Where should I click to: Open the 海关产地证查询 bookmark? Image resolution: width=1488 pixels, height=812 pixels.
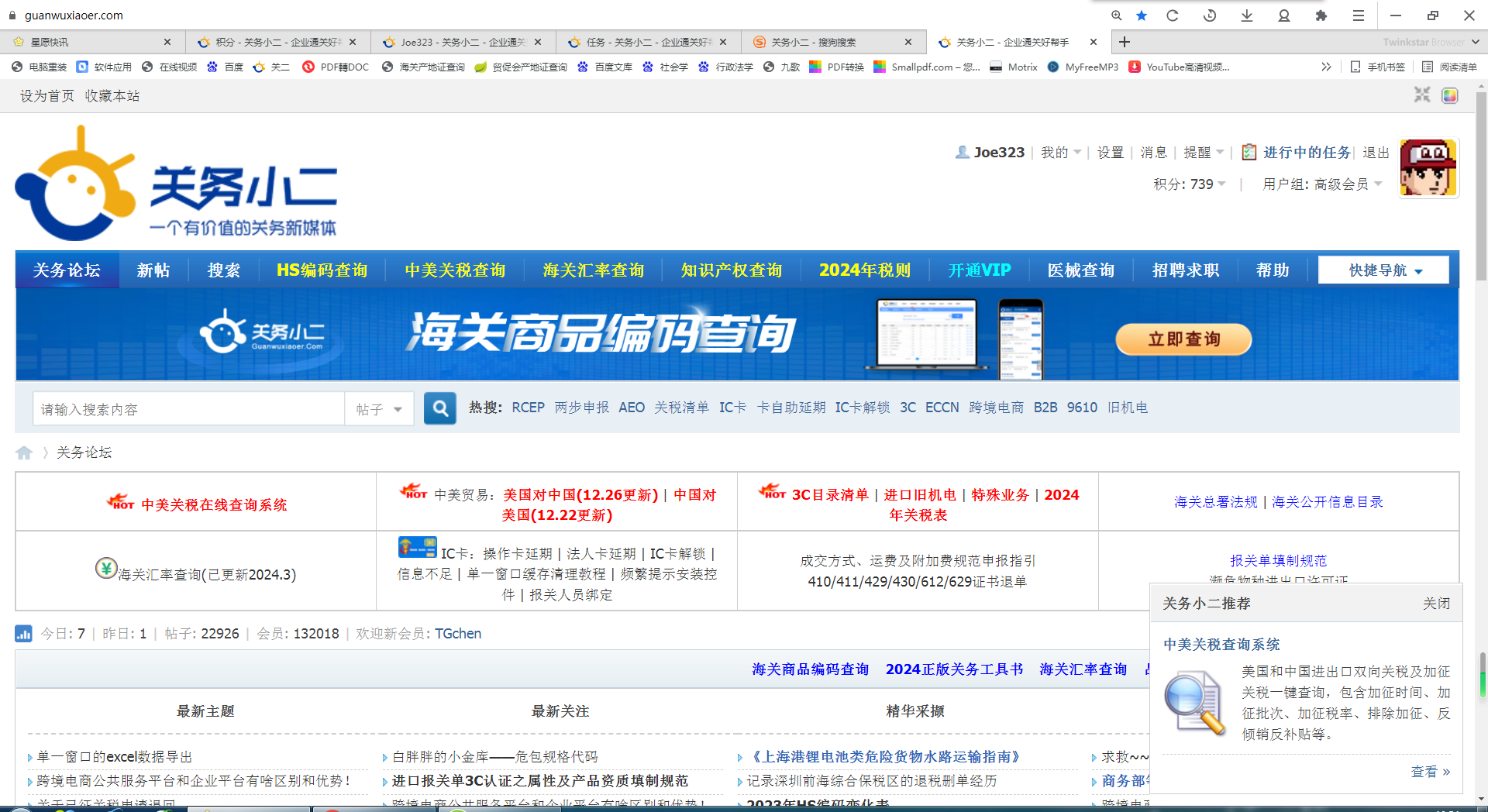coord(423,67)
